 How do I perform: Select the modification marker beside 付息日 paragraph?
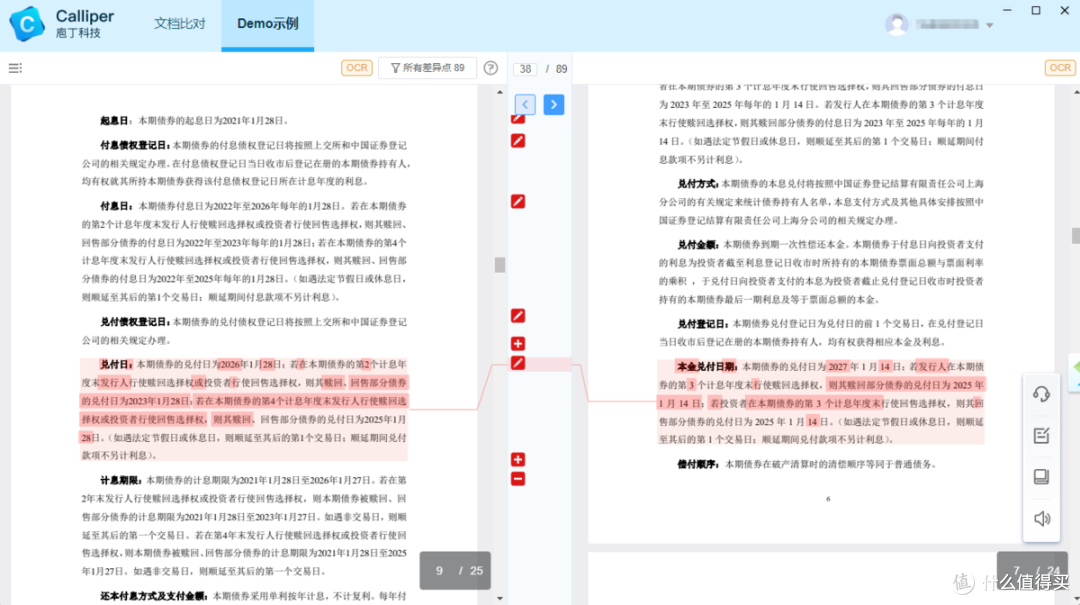pyautogui.click(x=518, y=201)
